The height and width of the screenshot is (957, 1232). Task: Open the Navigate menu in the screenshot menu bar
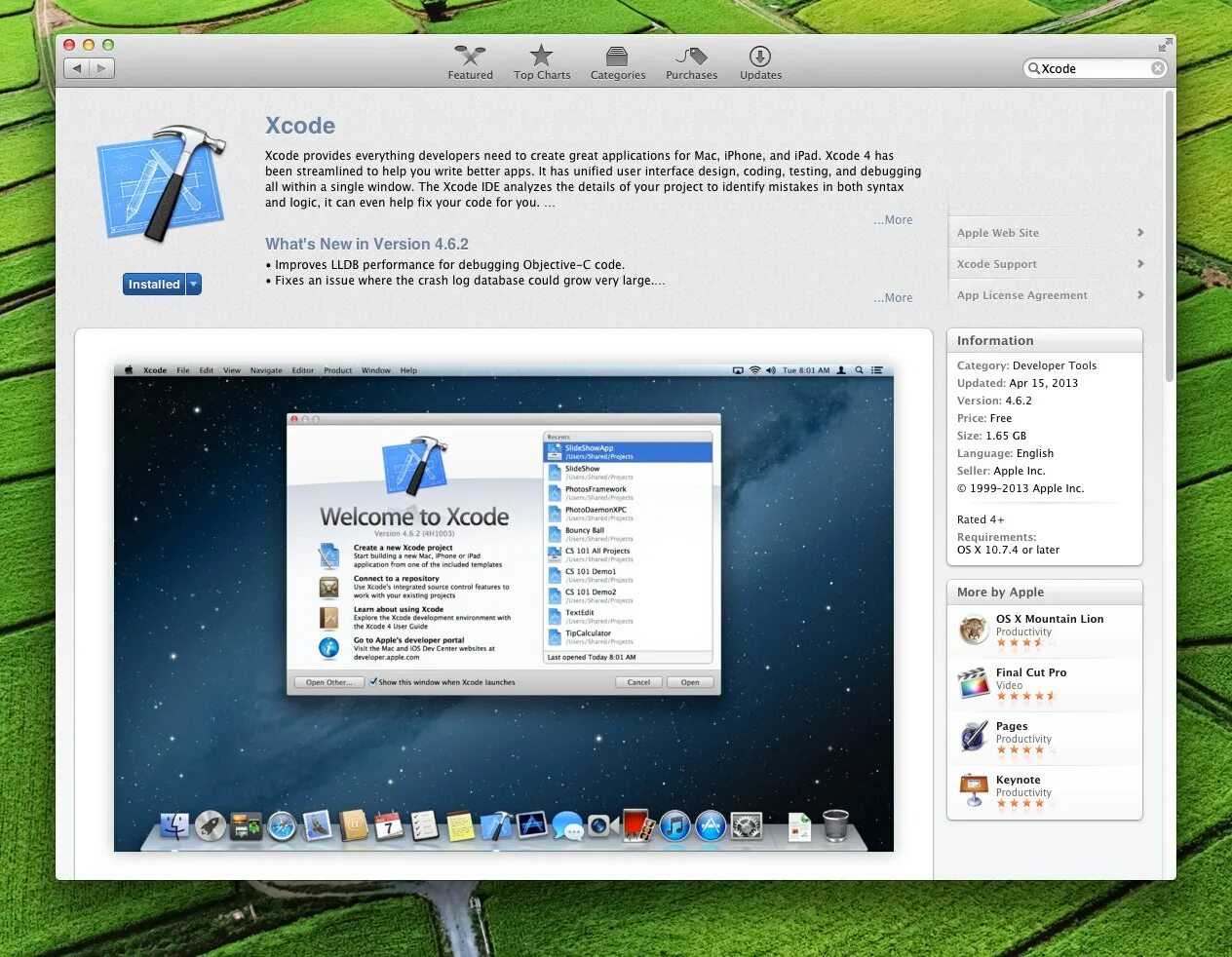coord(266,370)
